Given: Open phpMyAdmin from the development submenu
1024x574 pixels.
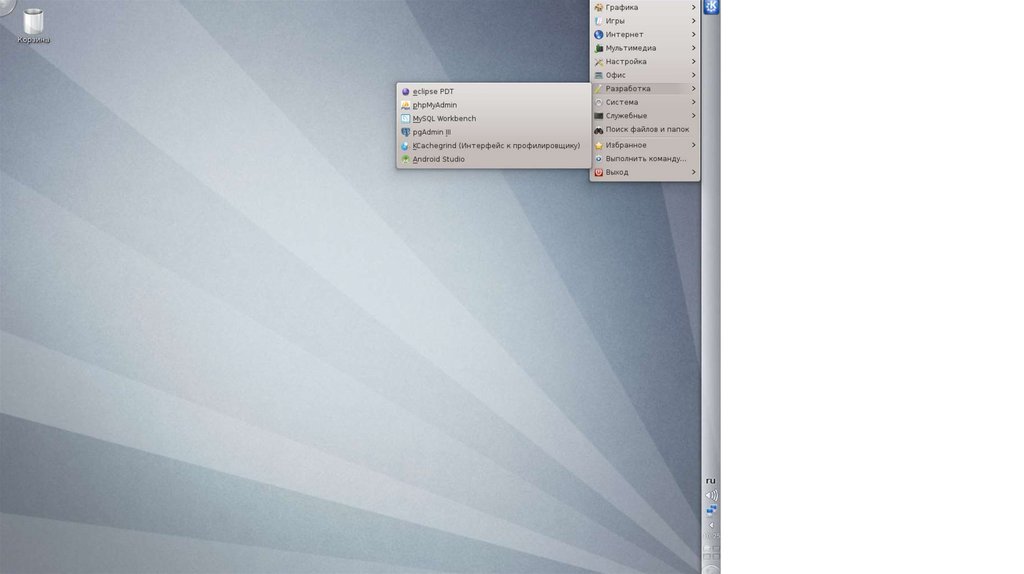Looking at the screenshot, I should (x=435, y=105).
